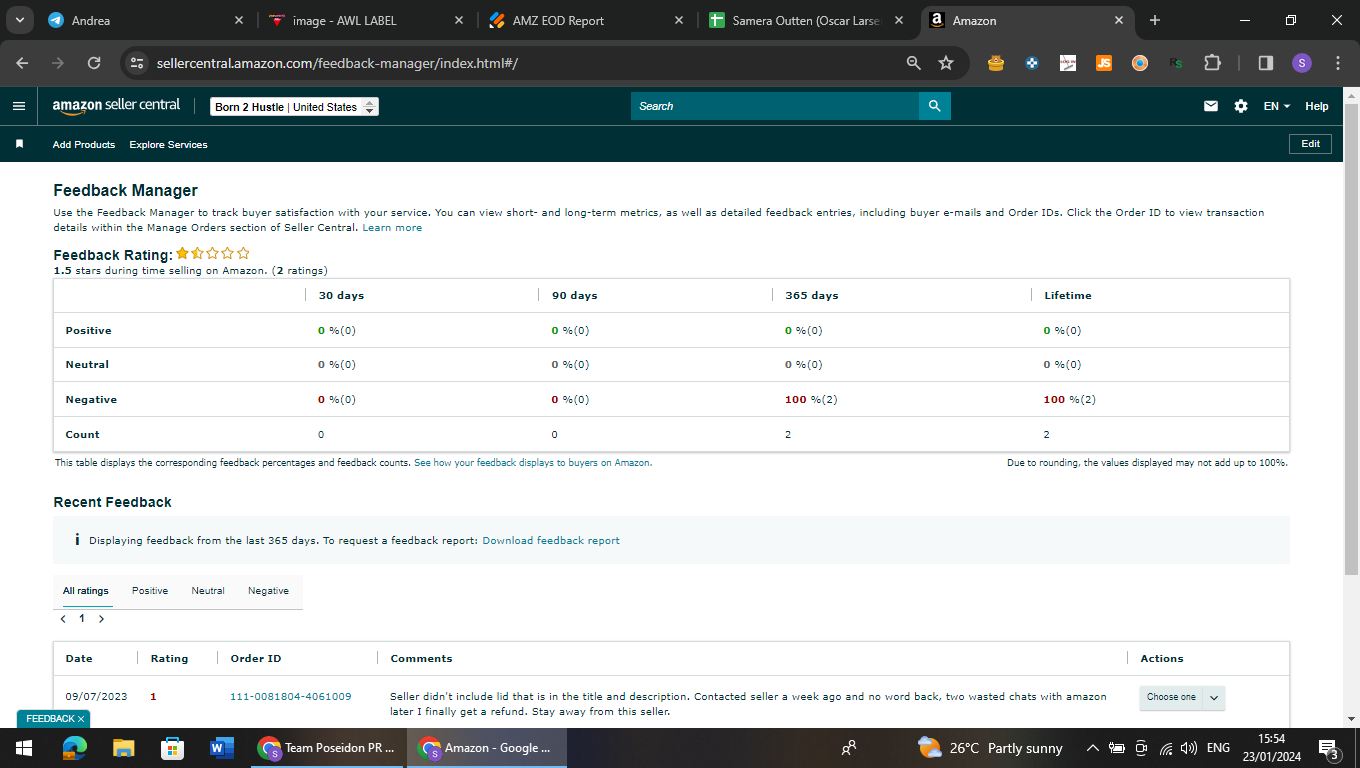Click the weather widget 26°C Partly sunny

point(990,748)
